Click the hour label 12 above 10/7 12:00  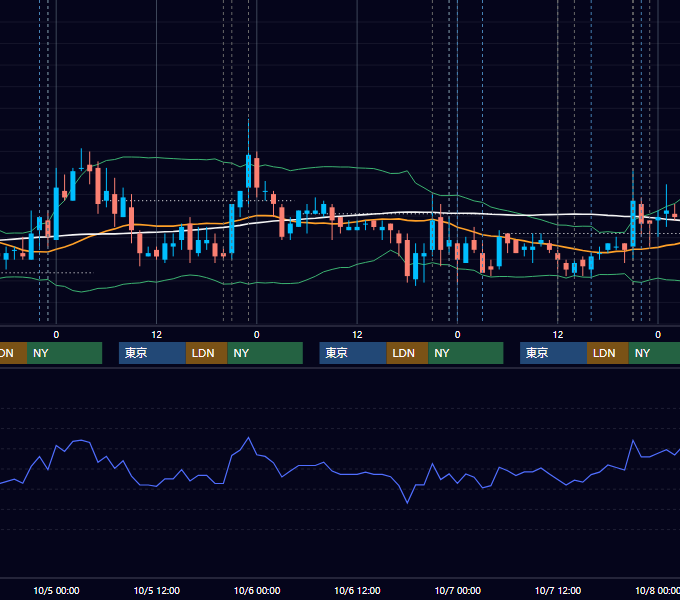[x=558, y=335]
